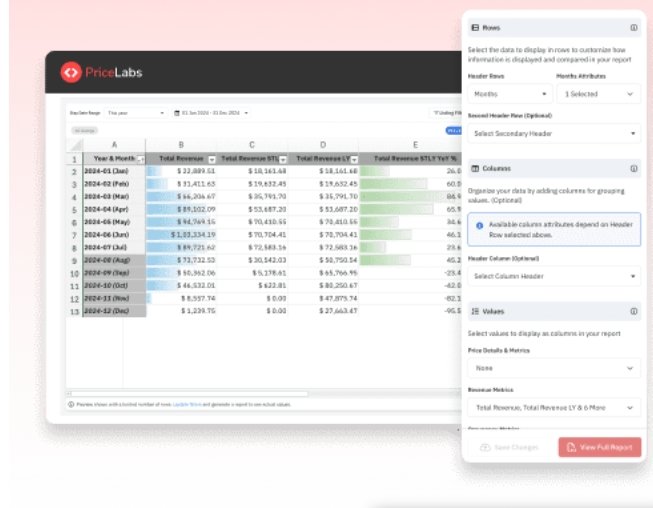Click the Rows section table icon
Image resolution: width=653 pixels, height=508 pixels.
point(475,28)
